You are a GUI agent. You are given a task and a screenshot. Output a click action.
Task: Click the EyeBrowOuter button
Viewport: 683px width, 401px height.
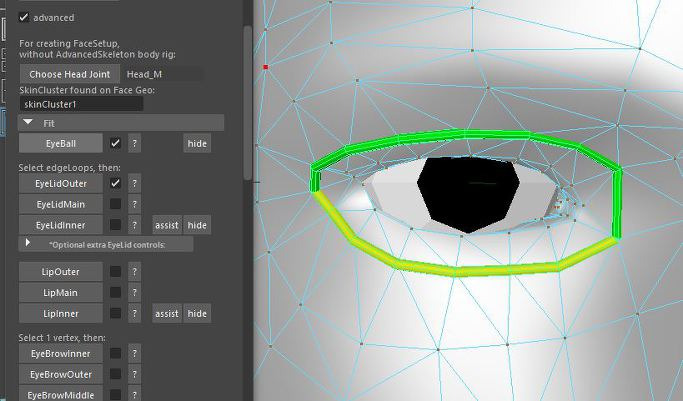point(61,374)
